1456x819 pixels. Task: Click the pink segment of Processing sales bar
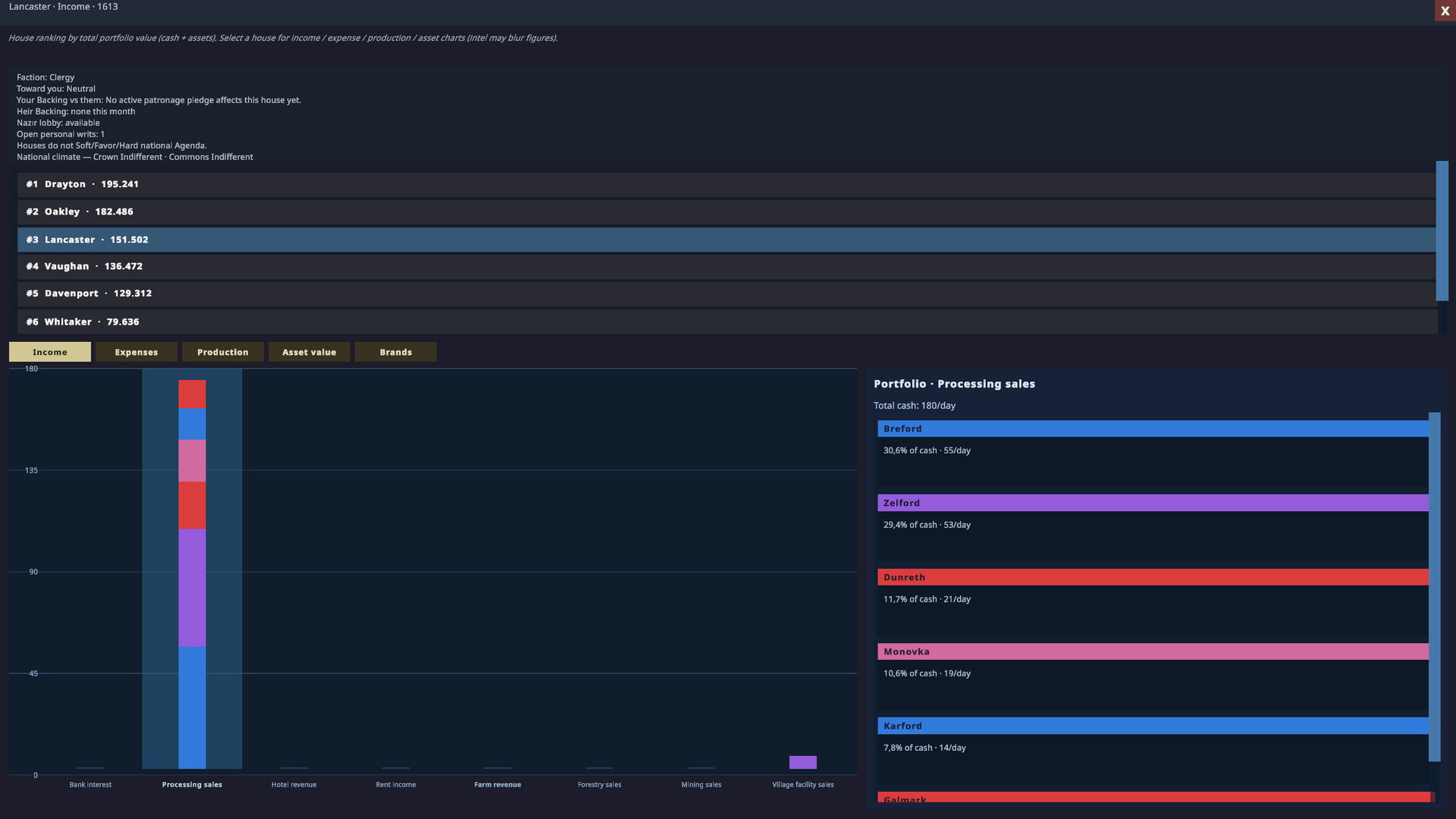click(x=192, y=461)
